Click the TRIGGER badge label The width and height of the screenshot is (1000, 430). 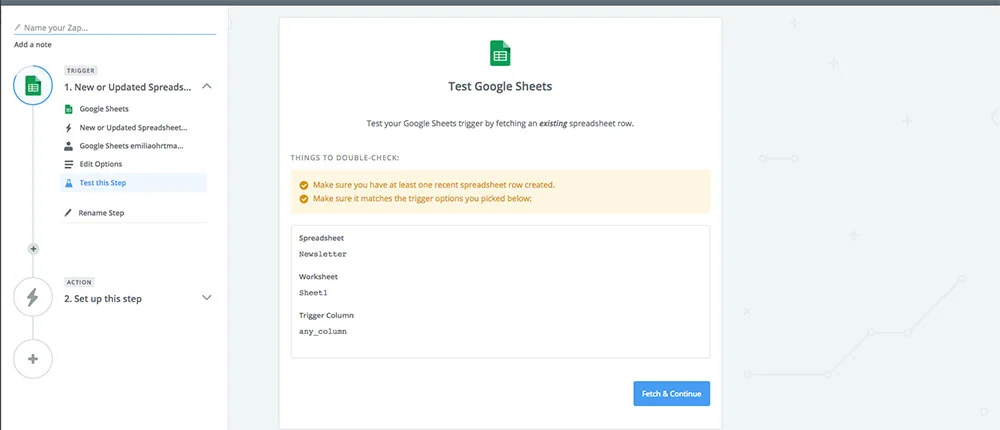click(80, 71)
